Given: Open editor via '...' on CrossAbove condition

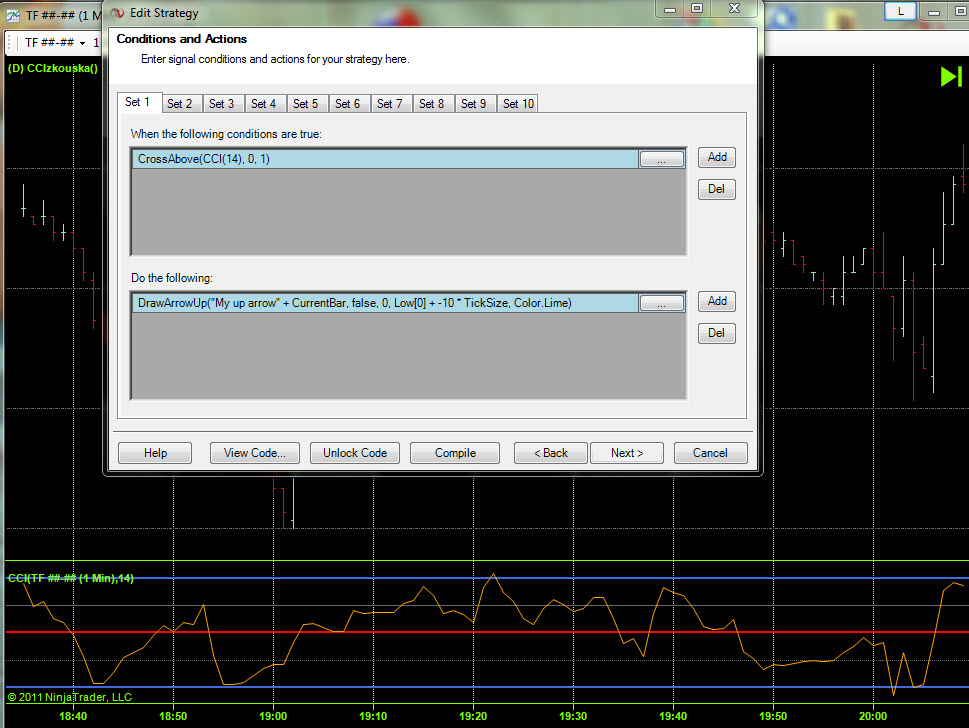Looking at the screenshot, I should pos(661,159).
